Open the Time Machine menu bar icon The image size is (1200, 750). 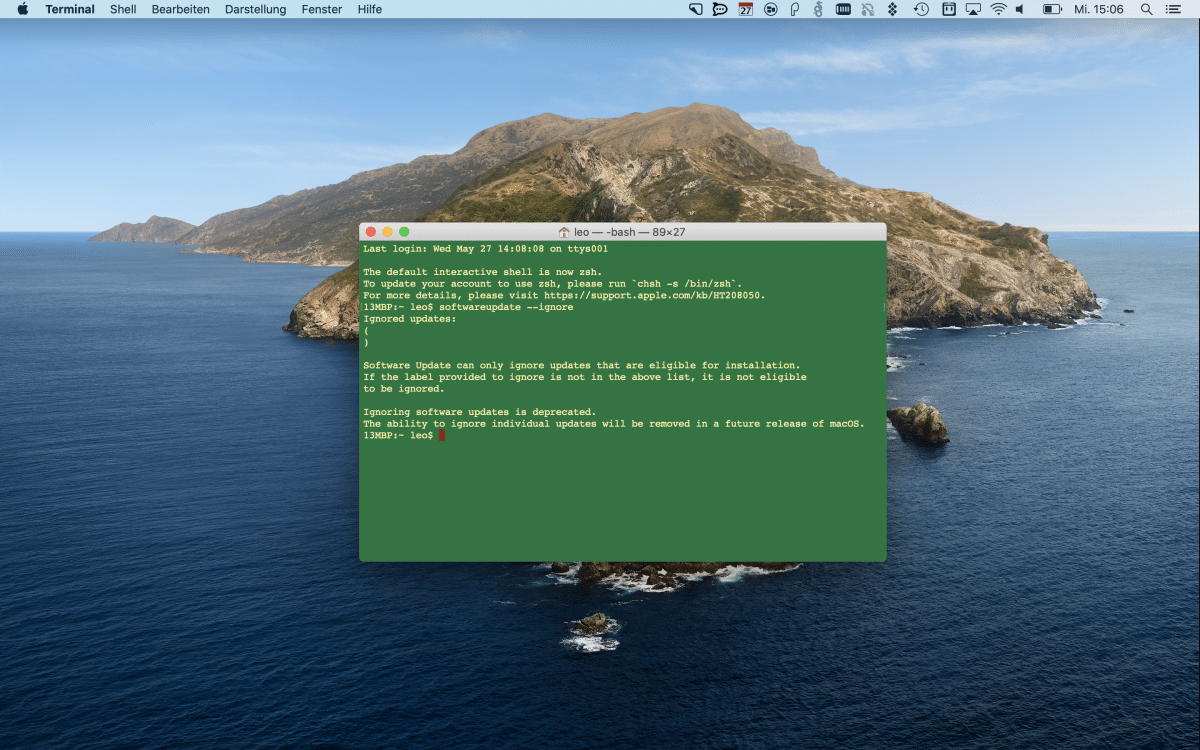point(921,9)
